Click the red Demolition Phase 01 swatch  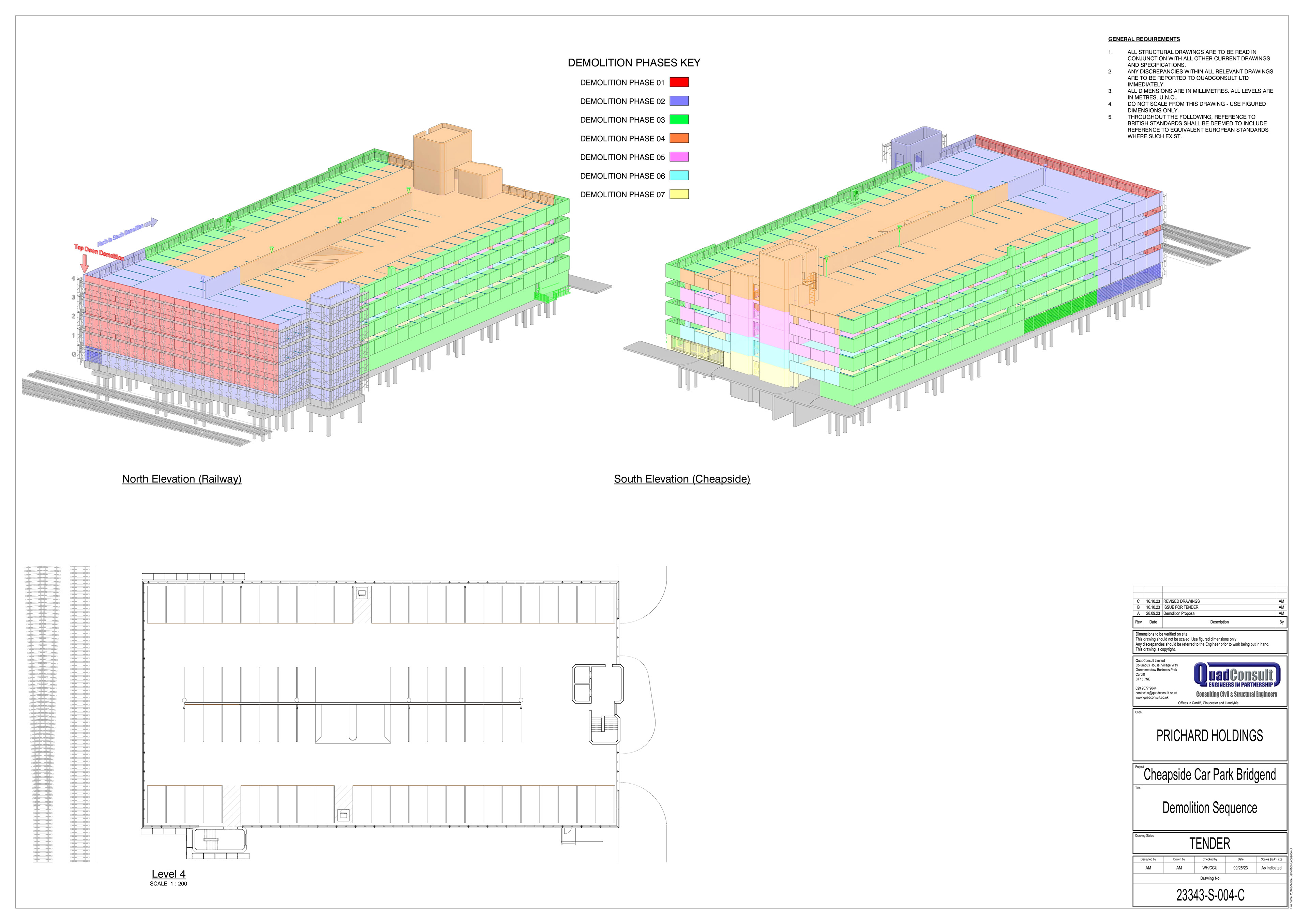pyautogui.click(x=678, y=82)
